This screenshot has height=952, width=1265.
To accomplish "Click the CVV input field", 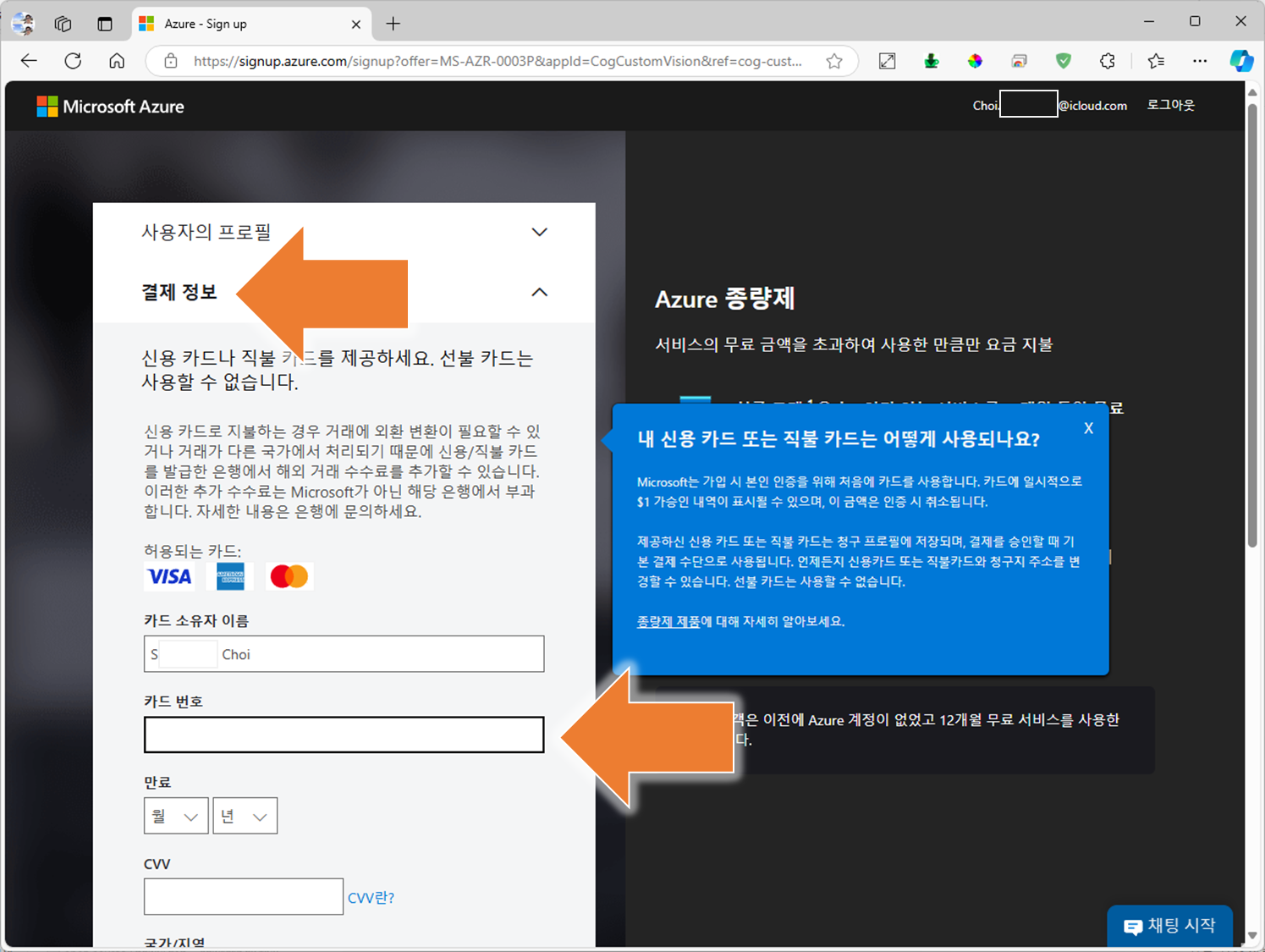I will 244,896.
